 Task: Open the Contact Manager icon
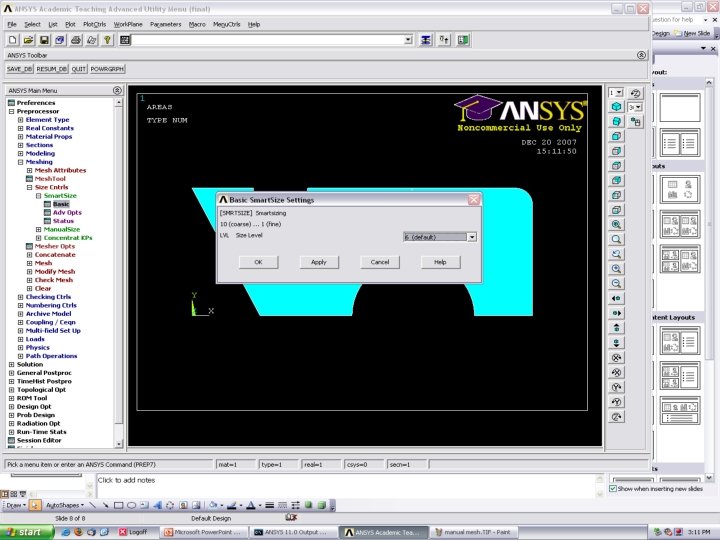click(463, 40)
